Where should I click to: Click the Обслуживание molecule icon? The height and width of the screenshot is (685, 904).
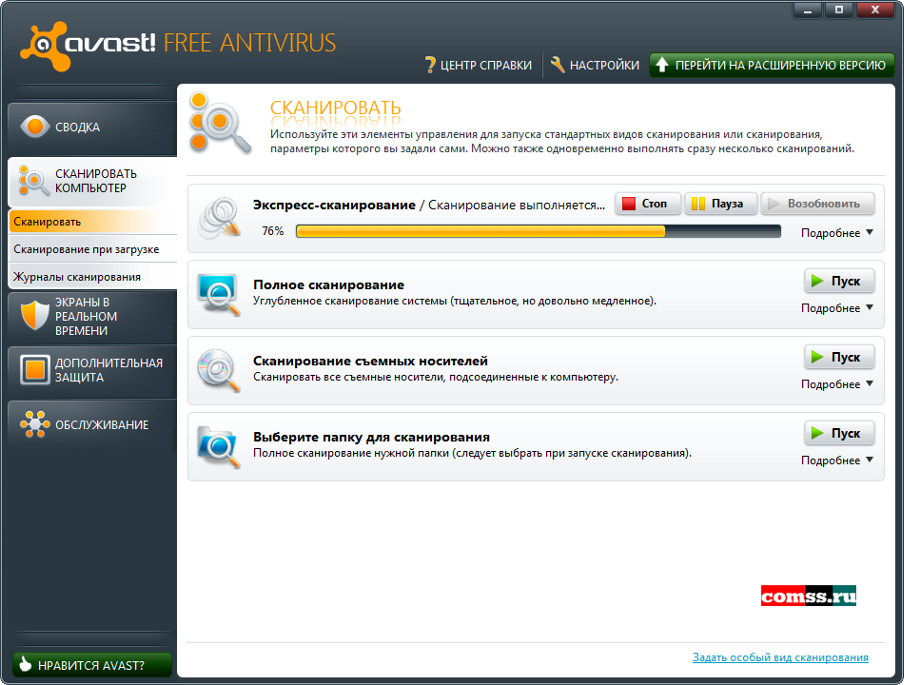35,424
